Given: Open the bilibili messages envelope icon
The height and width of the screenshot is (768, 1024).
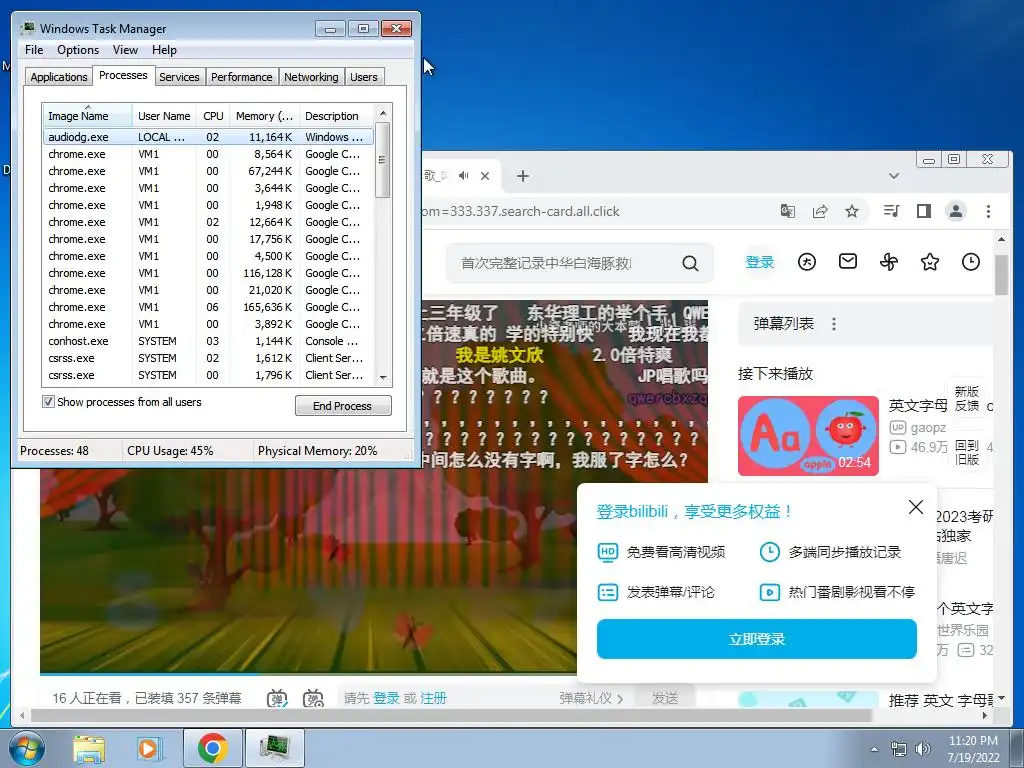Looking at the screenshot, I should pos(848,262).
